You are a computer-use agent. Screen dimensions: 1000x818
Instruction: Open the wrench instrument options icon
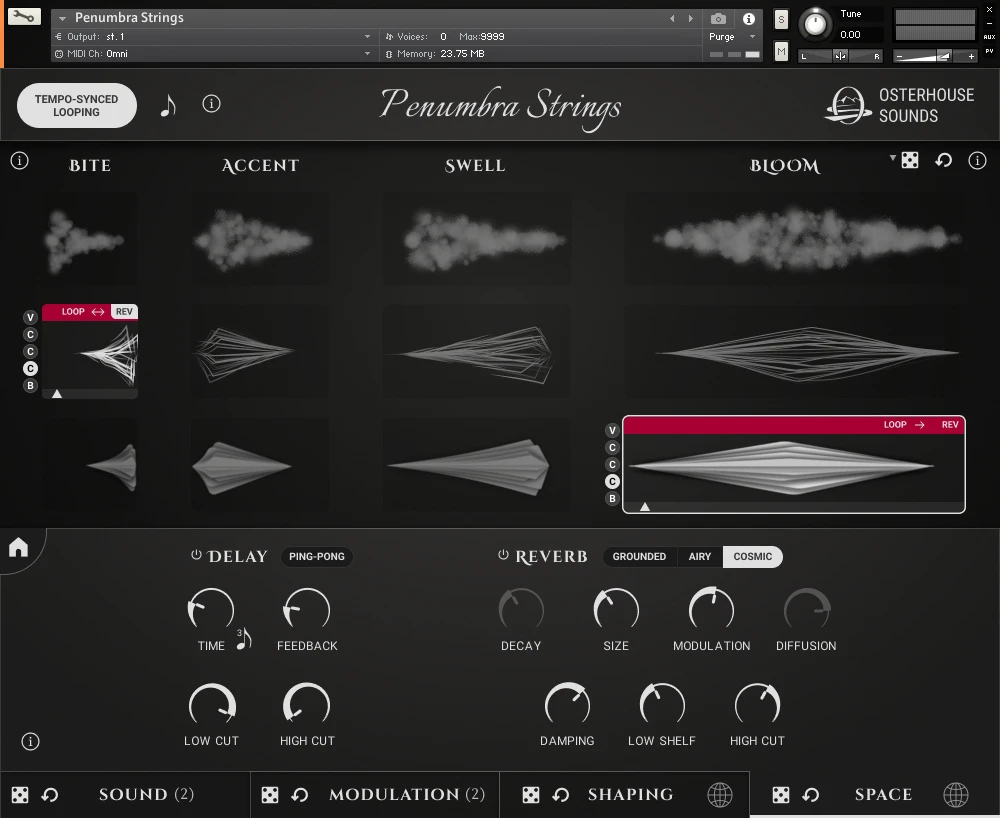[x=24, y=17]
